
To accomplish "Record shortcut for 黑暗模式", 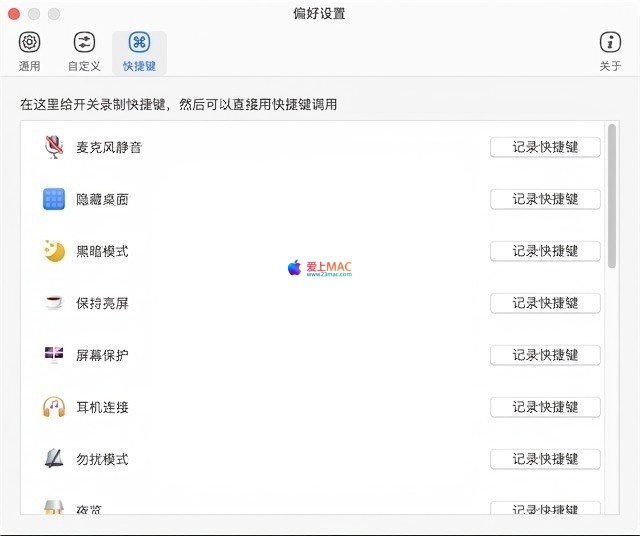I will (x=545, y=251).
